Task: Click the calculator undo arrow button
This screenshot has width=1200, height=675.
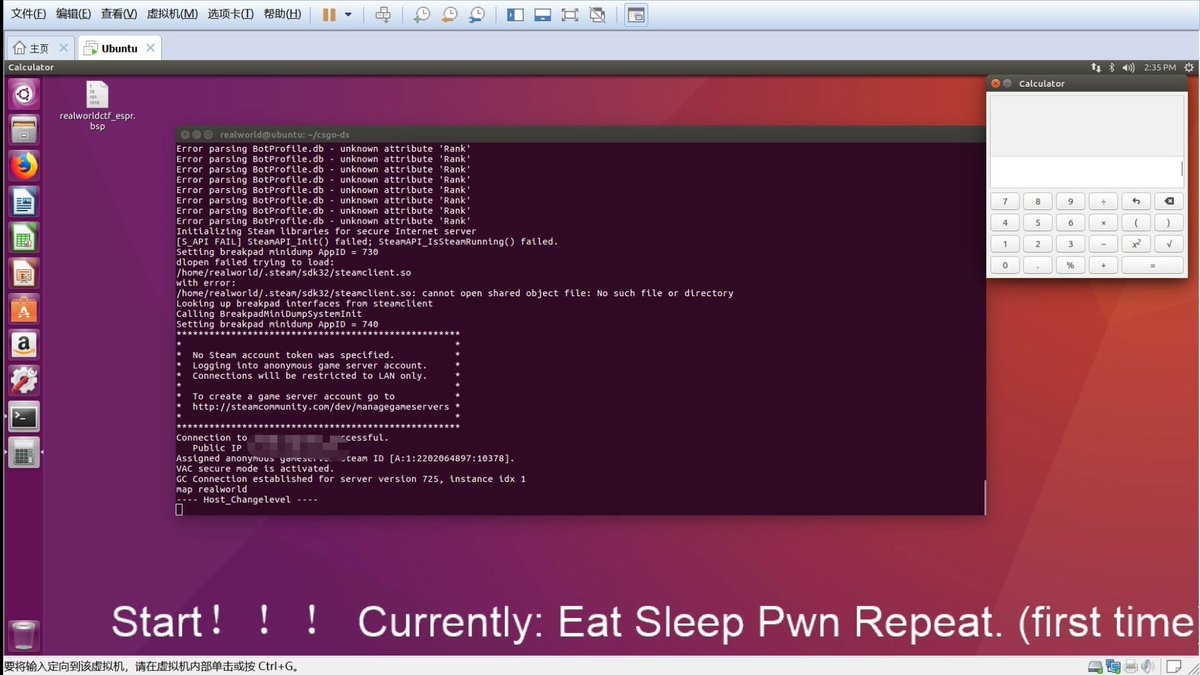Action: tap(1136, 201)
